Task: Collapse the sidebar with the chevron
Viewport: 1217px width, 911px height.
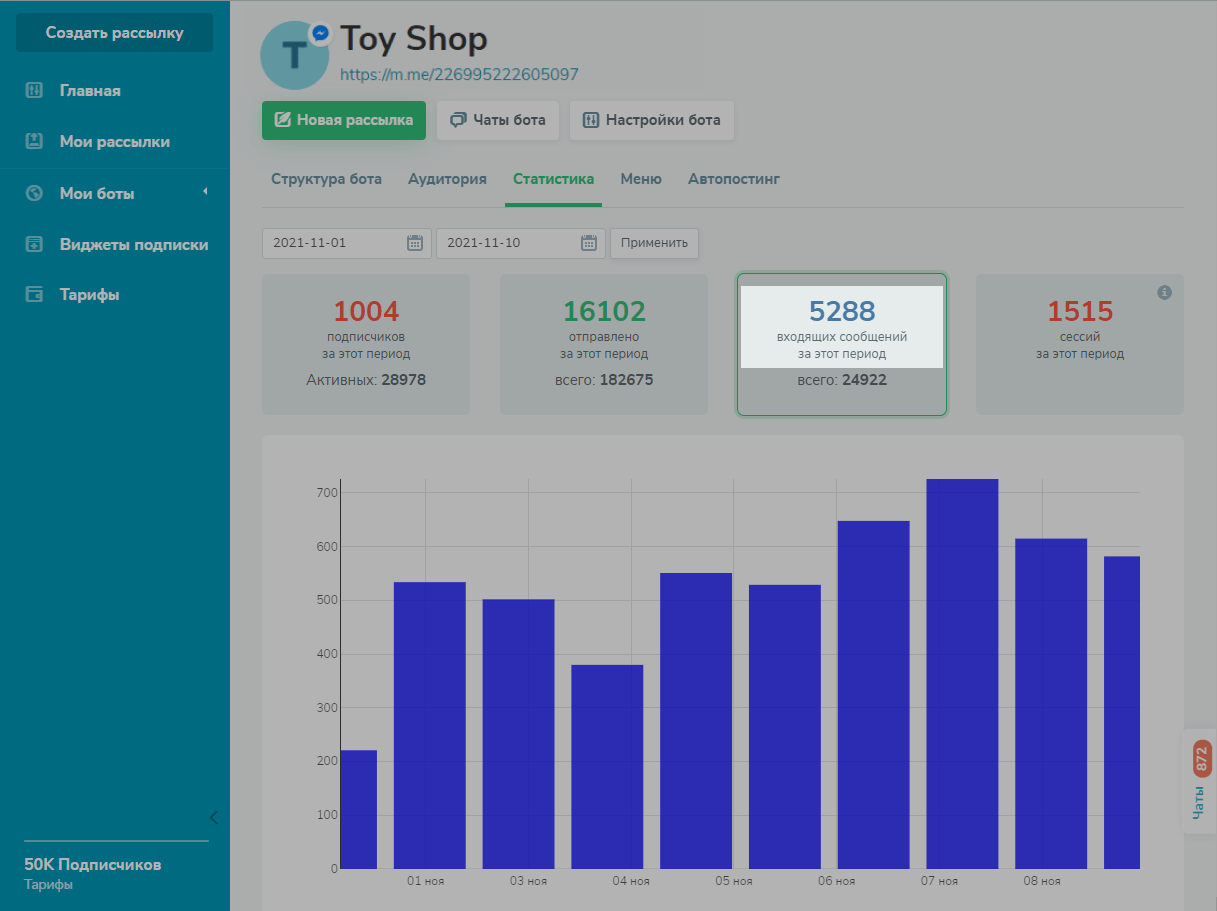Action: click(x=213, y=817)
